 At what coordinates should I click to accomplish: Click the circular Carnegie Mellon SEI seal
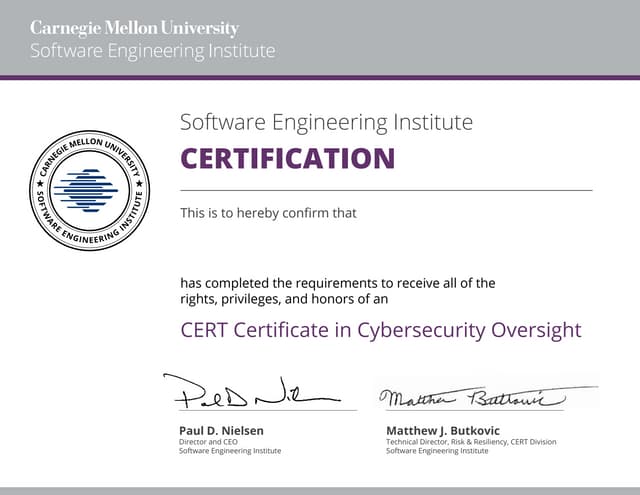(x=90, y=191)
